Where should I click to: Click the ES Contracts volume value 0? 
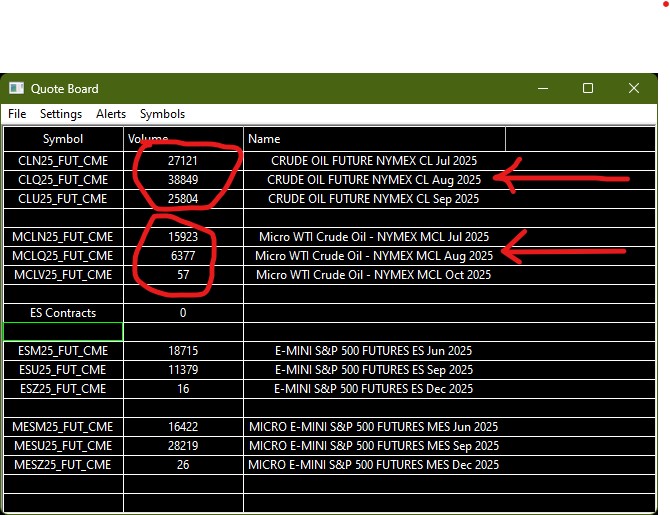183,313
